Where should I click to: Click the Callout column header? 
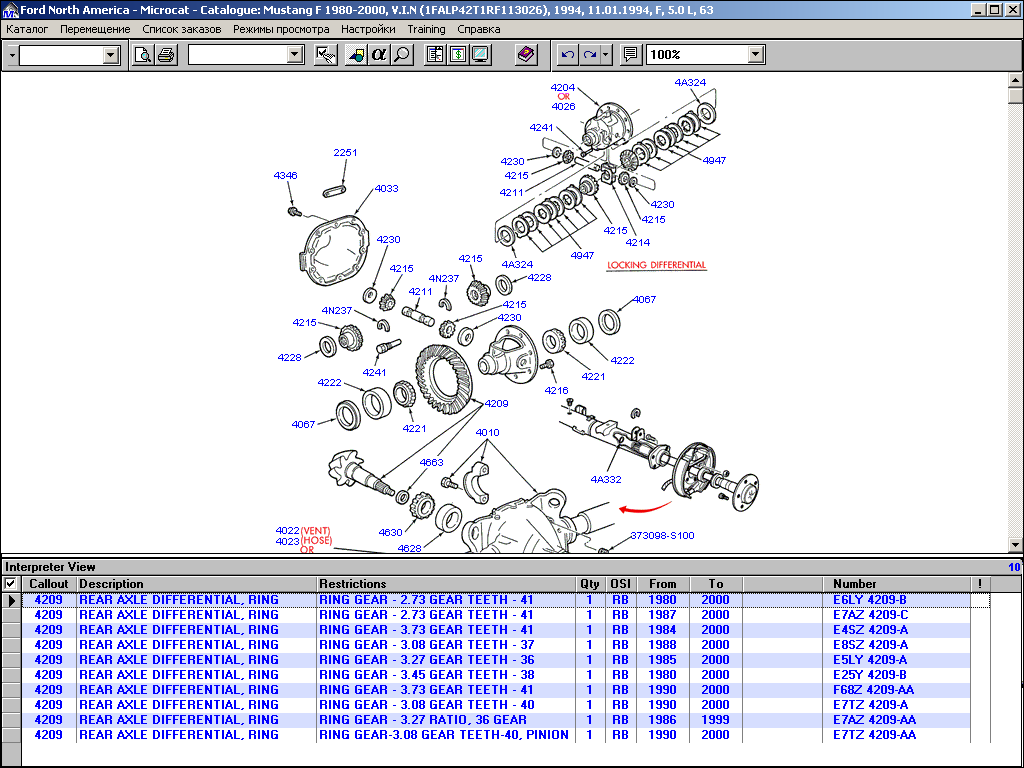[49, 584]
